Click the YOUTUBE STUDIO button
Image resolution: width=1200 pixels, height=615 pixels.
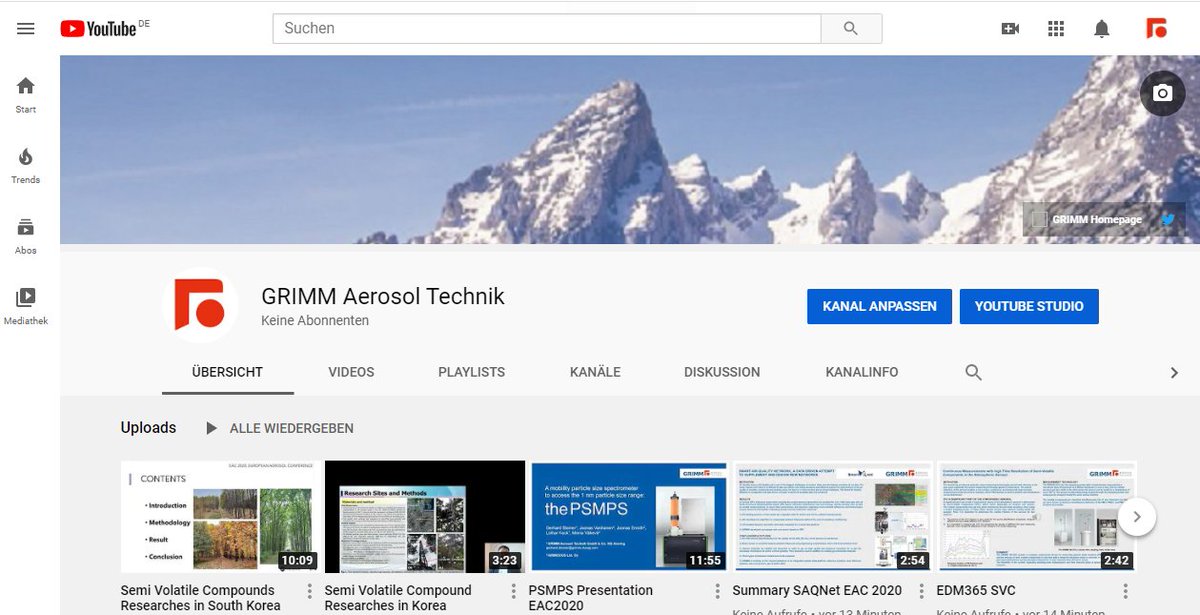click(x=1029, y=306)
